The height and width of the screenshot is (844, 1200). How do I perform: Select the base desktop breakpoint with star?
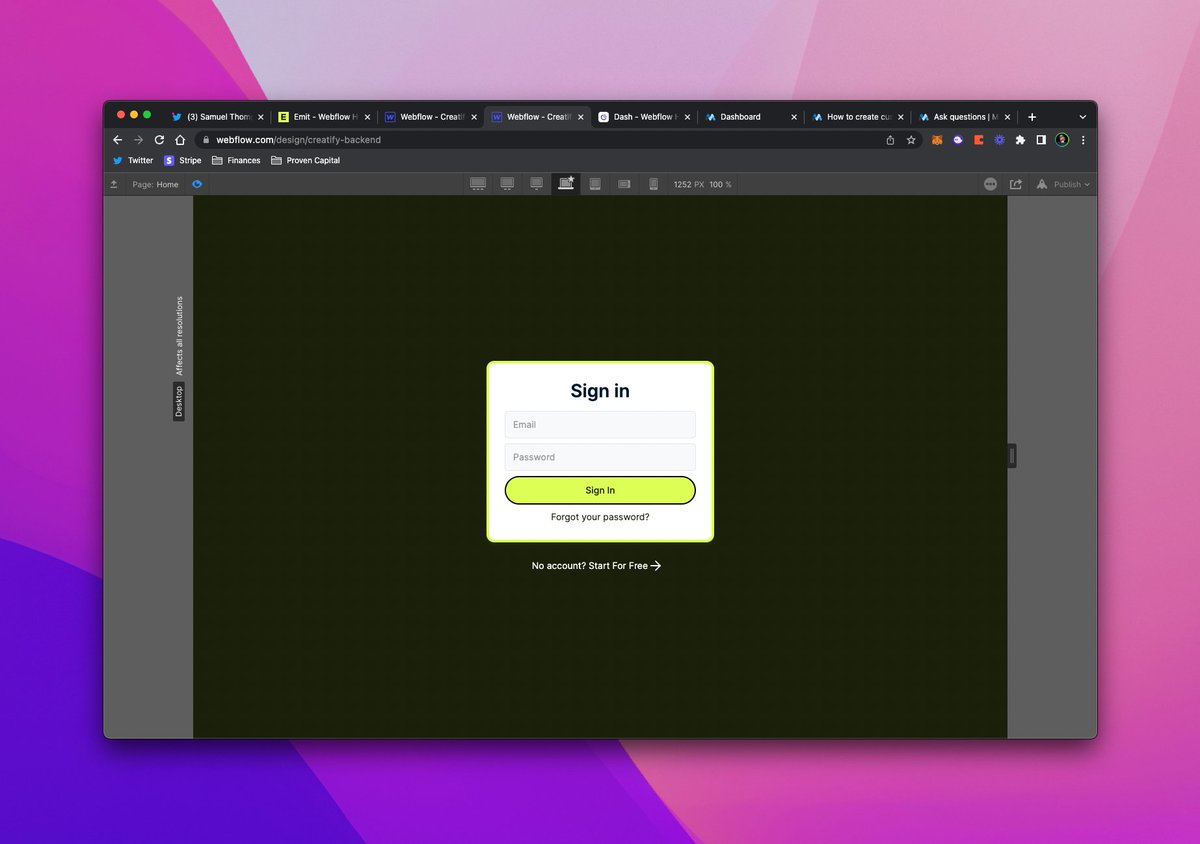566,184
